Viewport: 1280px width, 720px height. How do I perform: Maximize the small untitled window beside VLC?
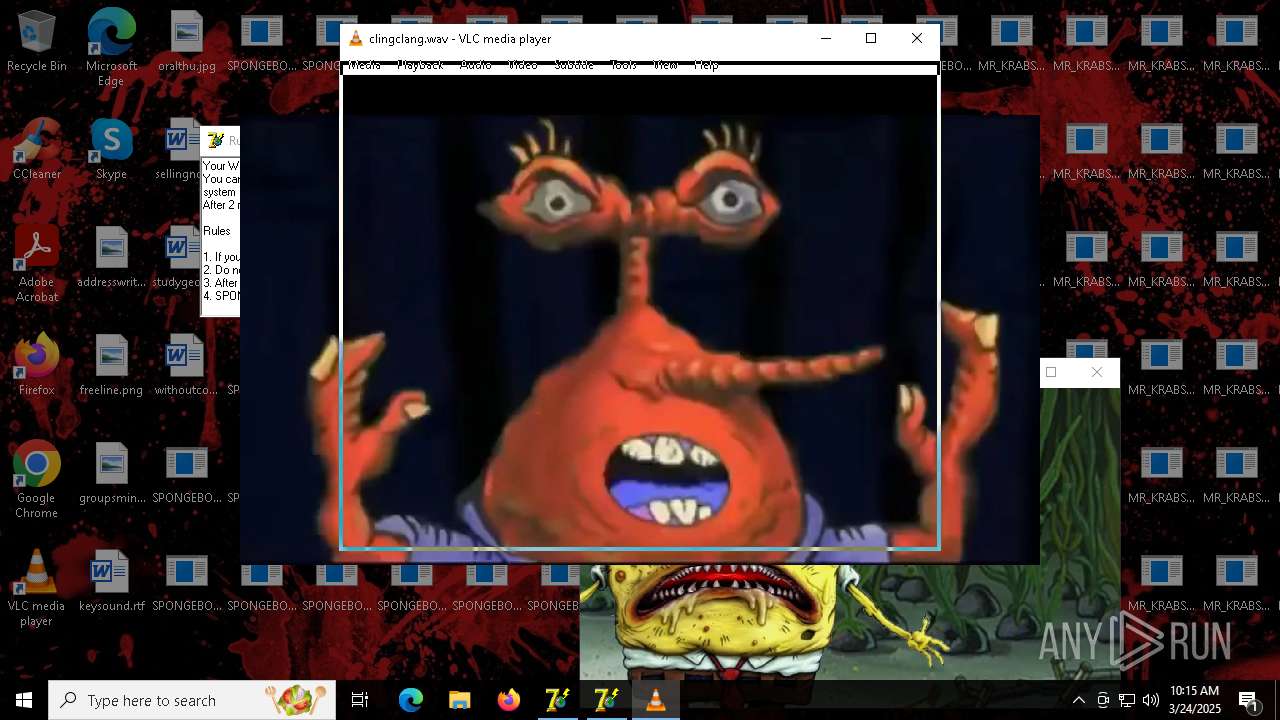1051,372
